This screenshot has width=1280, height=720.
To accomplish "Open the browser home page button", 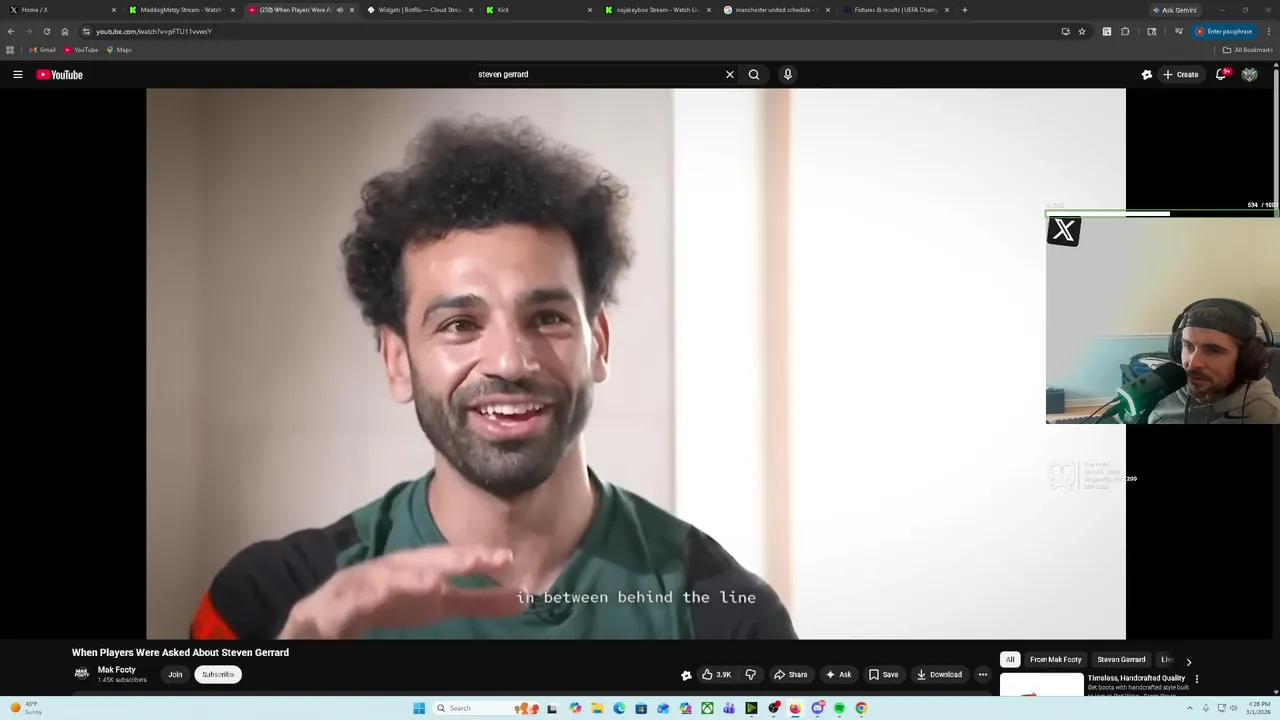I will tap(65, 31).
